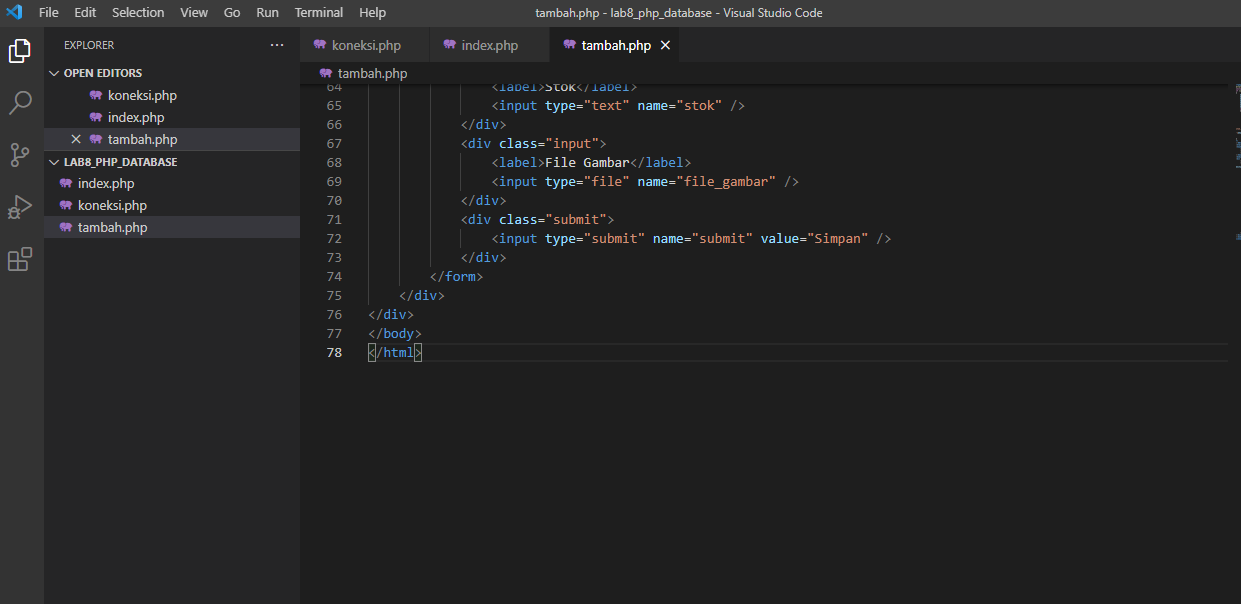Open the Search panel icon
The image size is (1241, 604).
pos(19,102)
